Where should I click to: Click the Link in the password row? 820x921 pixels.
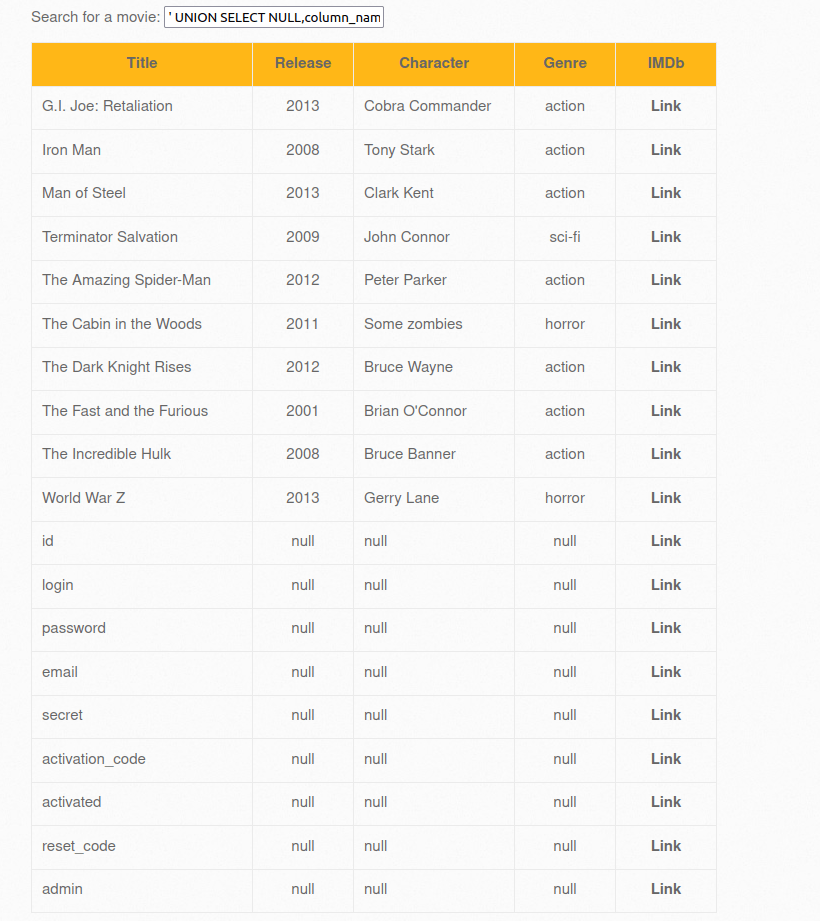(x=666, y=628)
